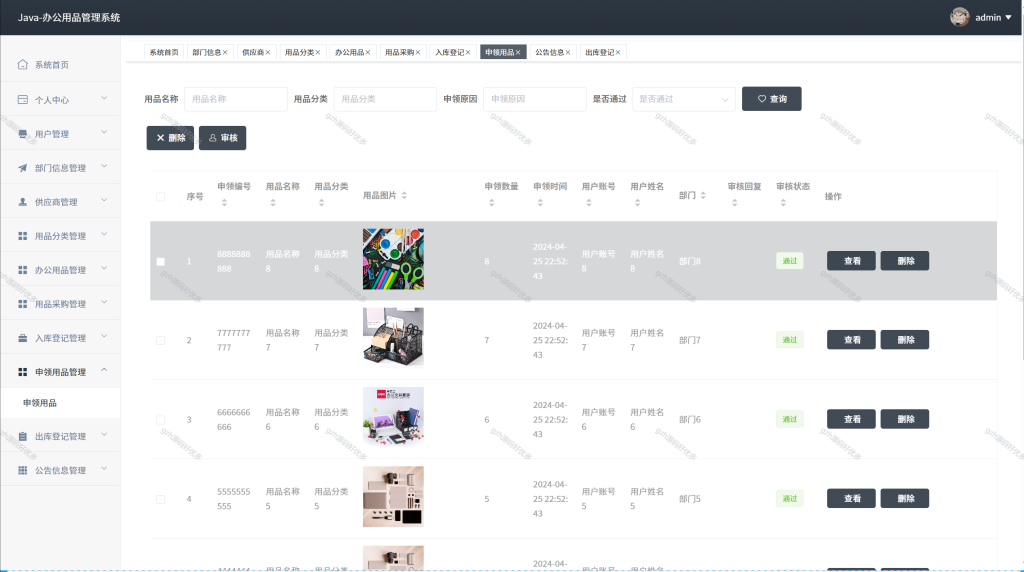The image size is (1024, 572).
Task: Close the 出库登记 tab with its x
Action: (618, 52)
